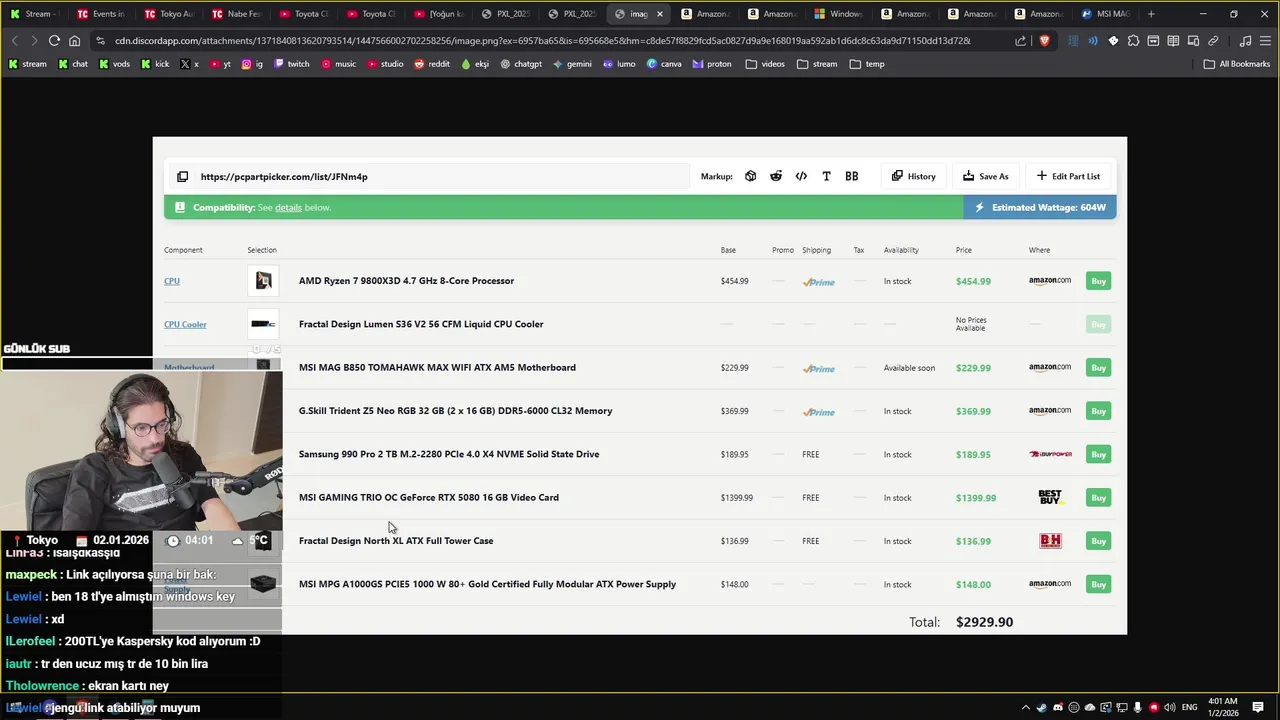The height and width of the screenshot is (720, 1280).
Task: Switch to the MSI MAG browser tab
Action: tap(1106, 14)
